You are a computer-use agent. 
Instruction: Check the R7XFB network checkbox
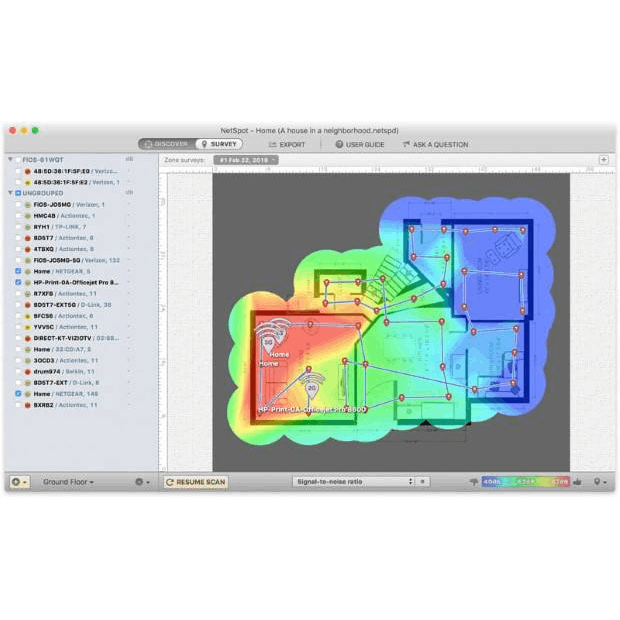[x=18, y=293]
